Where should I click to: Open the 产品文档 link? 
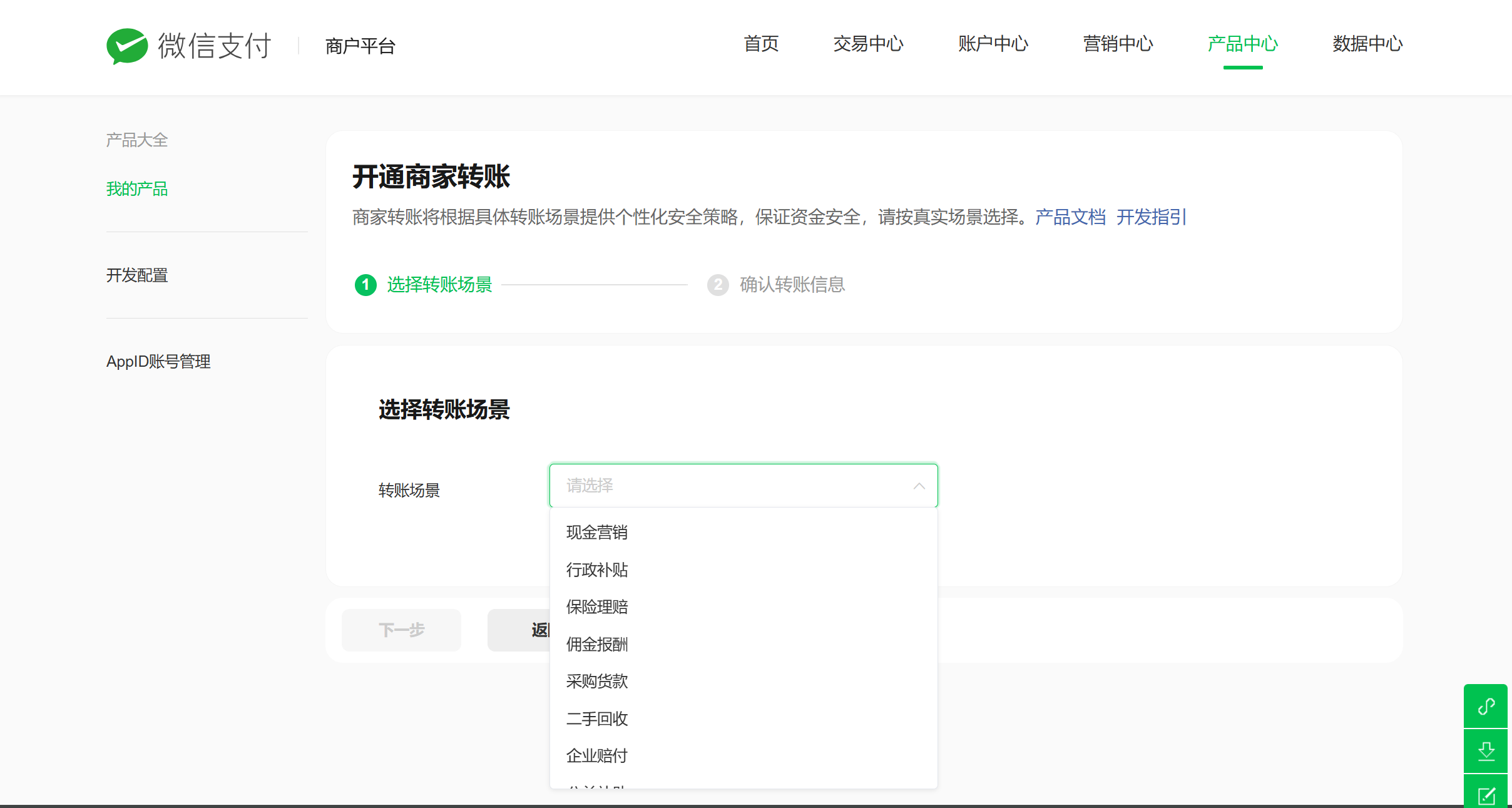[1070, 217]
